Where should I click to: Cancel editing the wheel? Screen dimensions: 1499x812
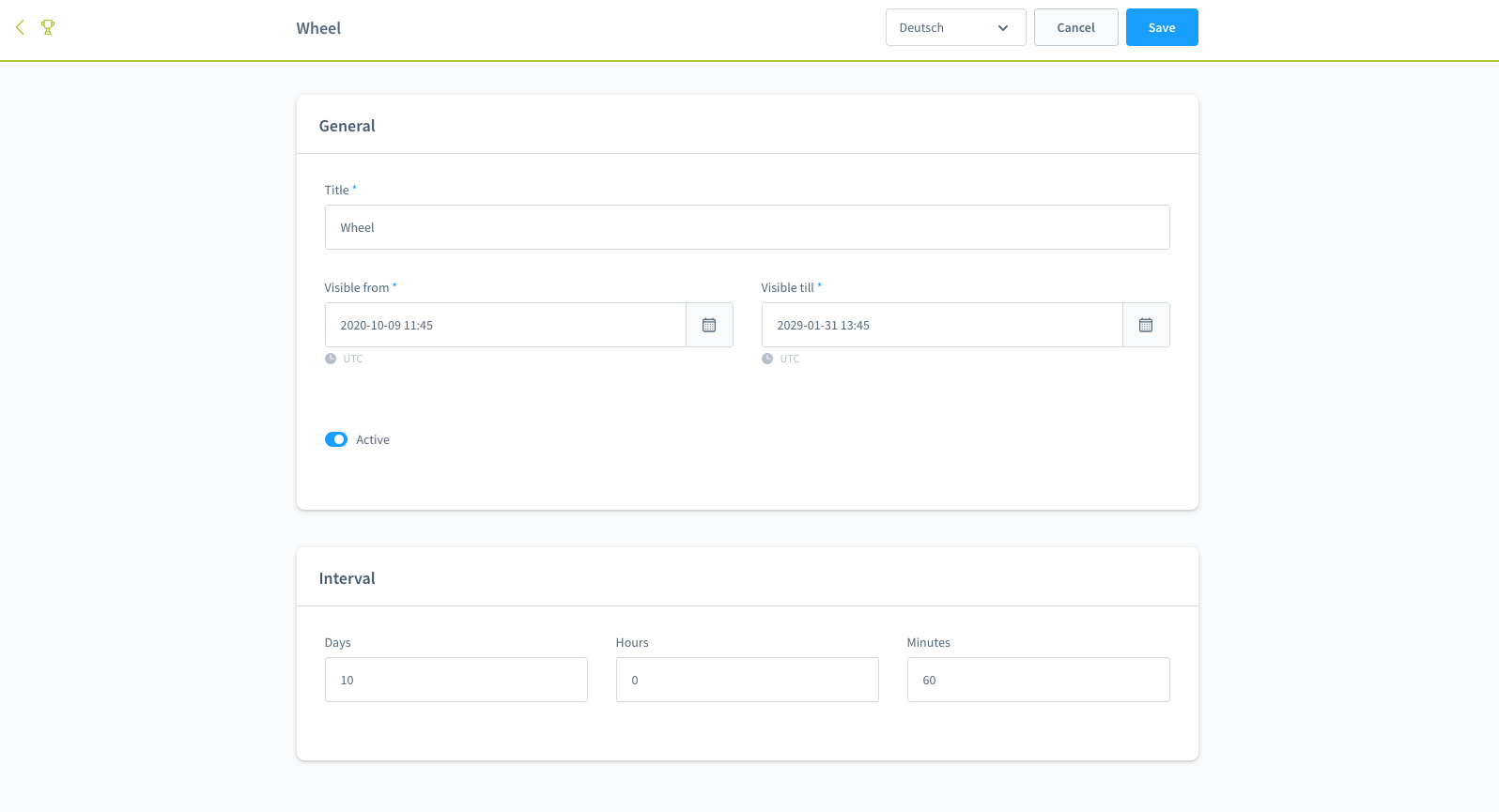pyautogui.click(x=1075, y=27)
